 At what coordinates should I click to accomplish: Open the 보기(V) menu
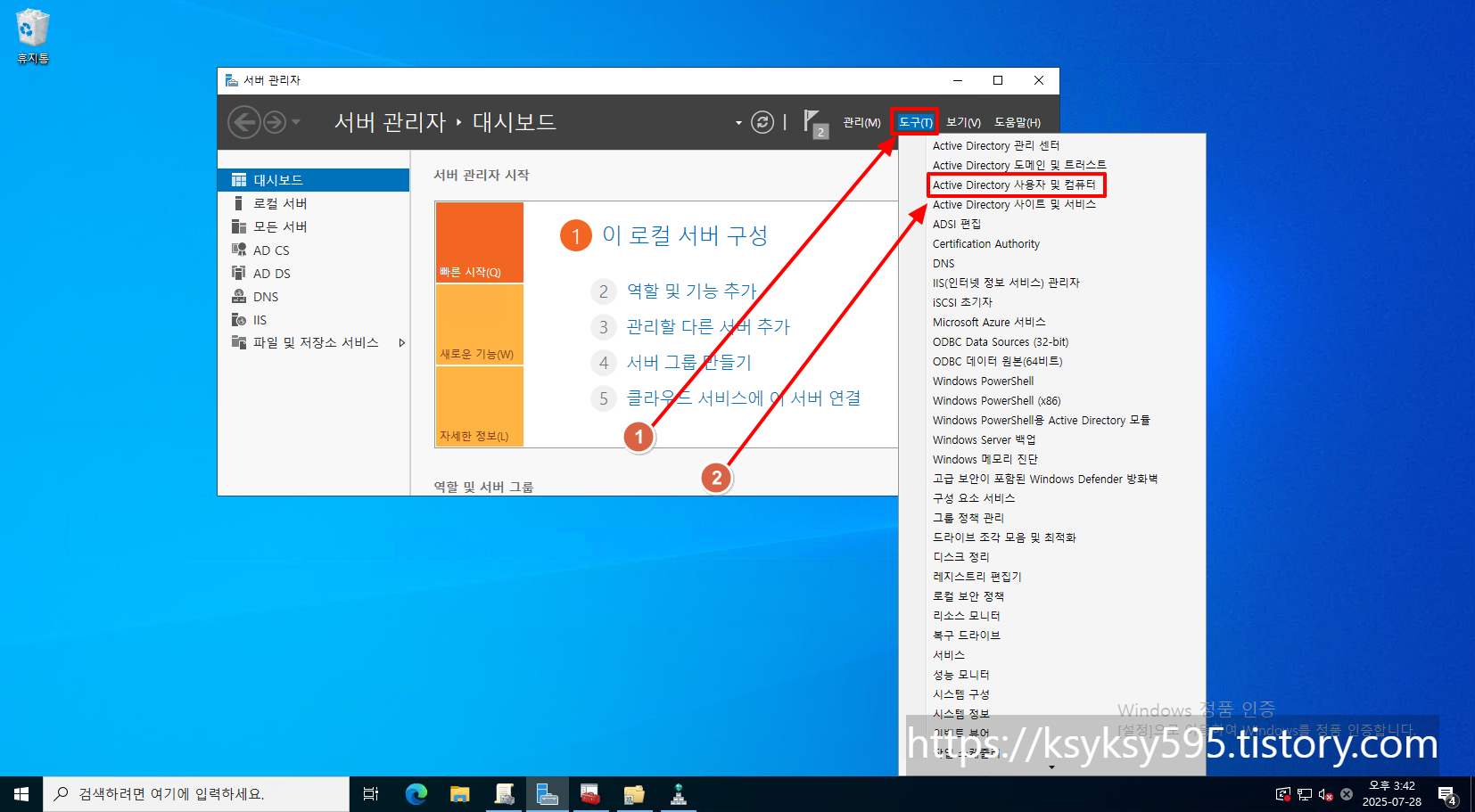tap(963, 123)
